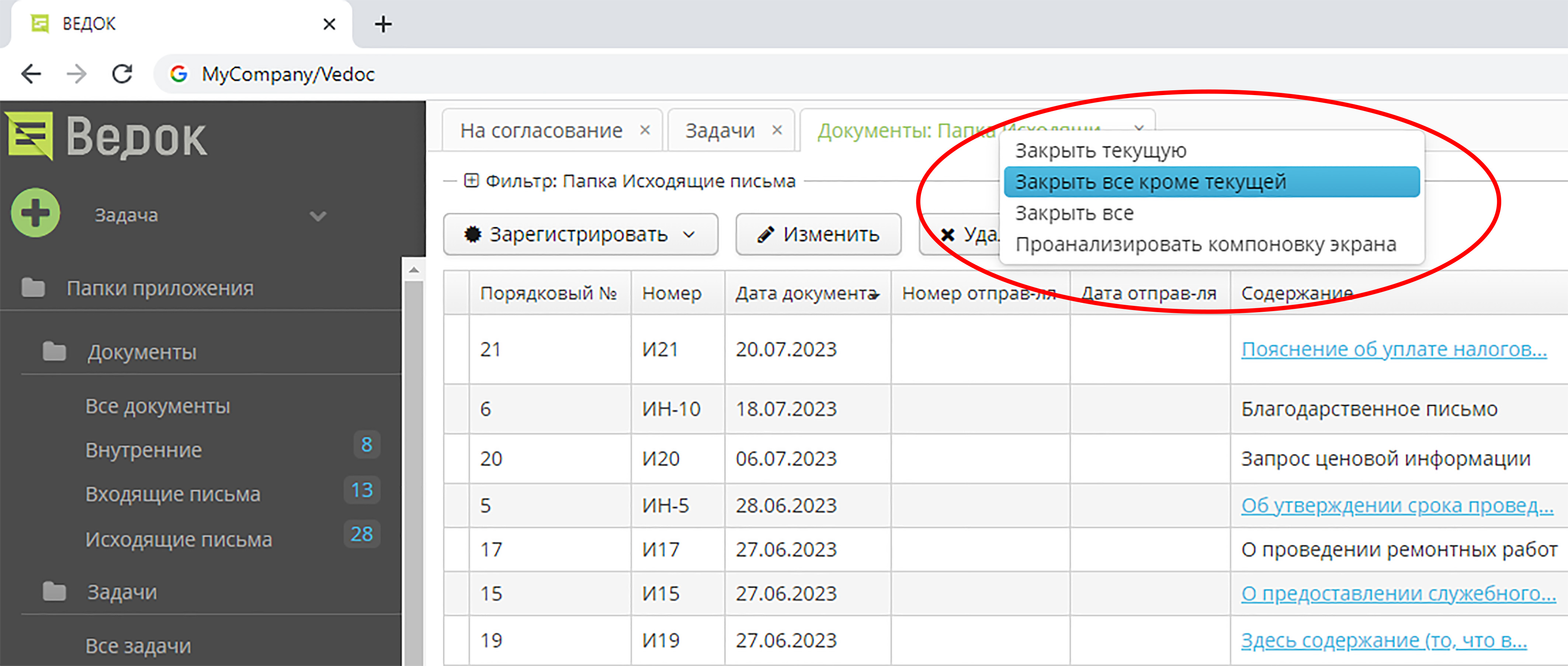Viewport: 1568px width, 666px height.
Task: Open link 'Пояснение об уплате налогов...'
Action: [1393, 349]
